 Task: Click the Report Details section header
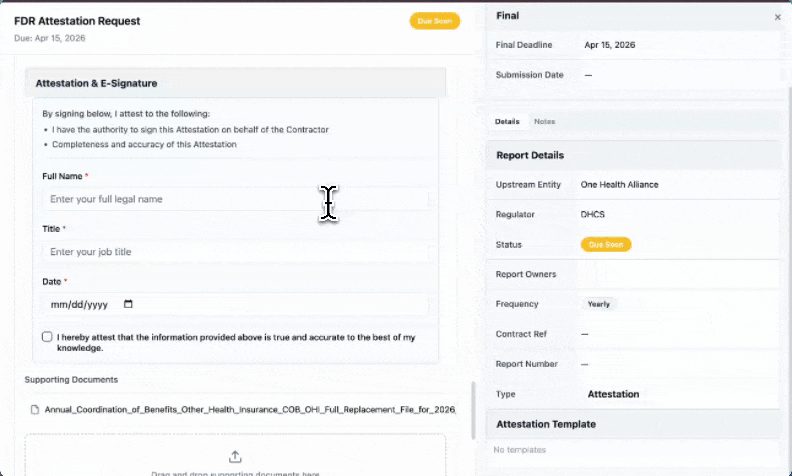(x=633, y=155)
